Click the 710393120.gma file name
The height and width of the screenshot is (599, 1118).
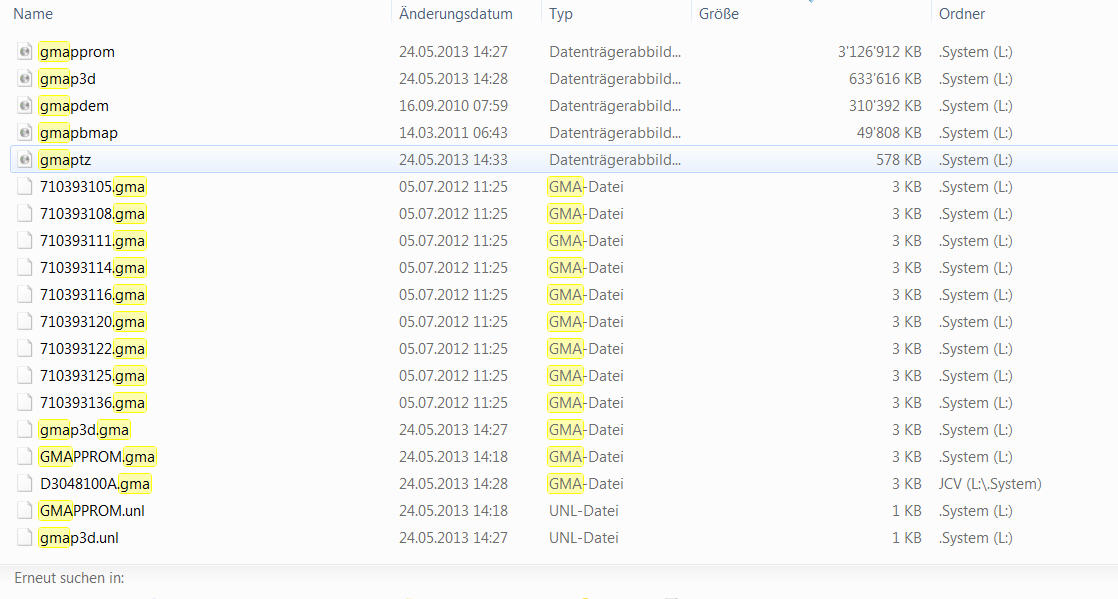[x=93, y=322]
